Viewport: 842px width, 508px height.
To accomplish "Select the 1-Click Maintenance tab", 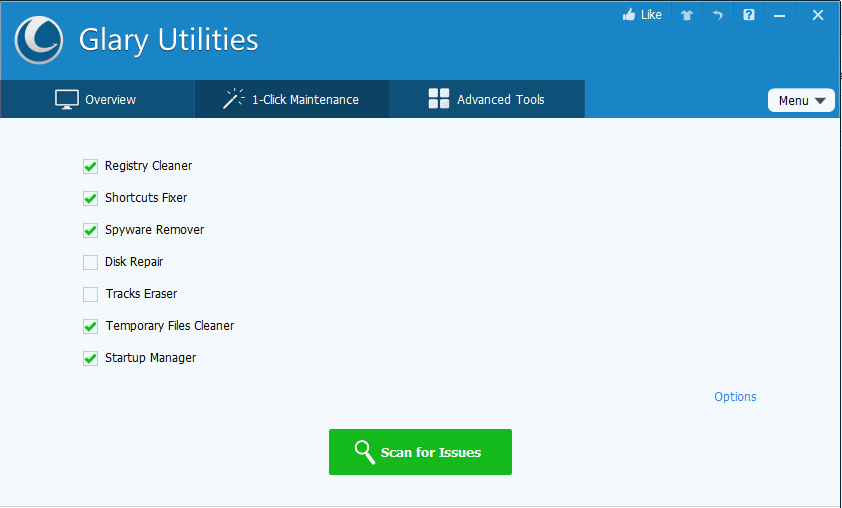I will 292,99.
